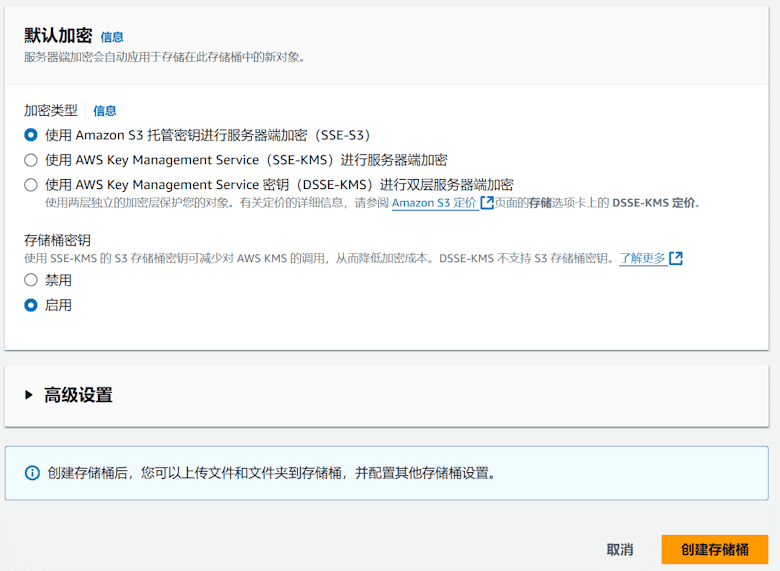Open 信息 link beside 加密类型
780x571 pixels.
point(105,111)
